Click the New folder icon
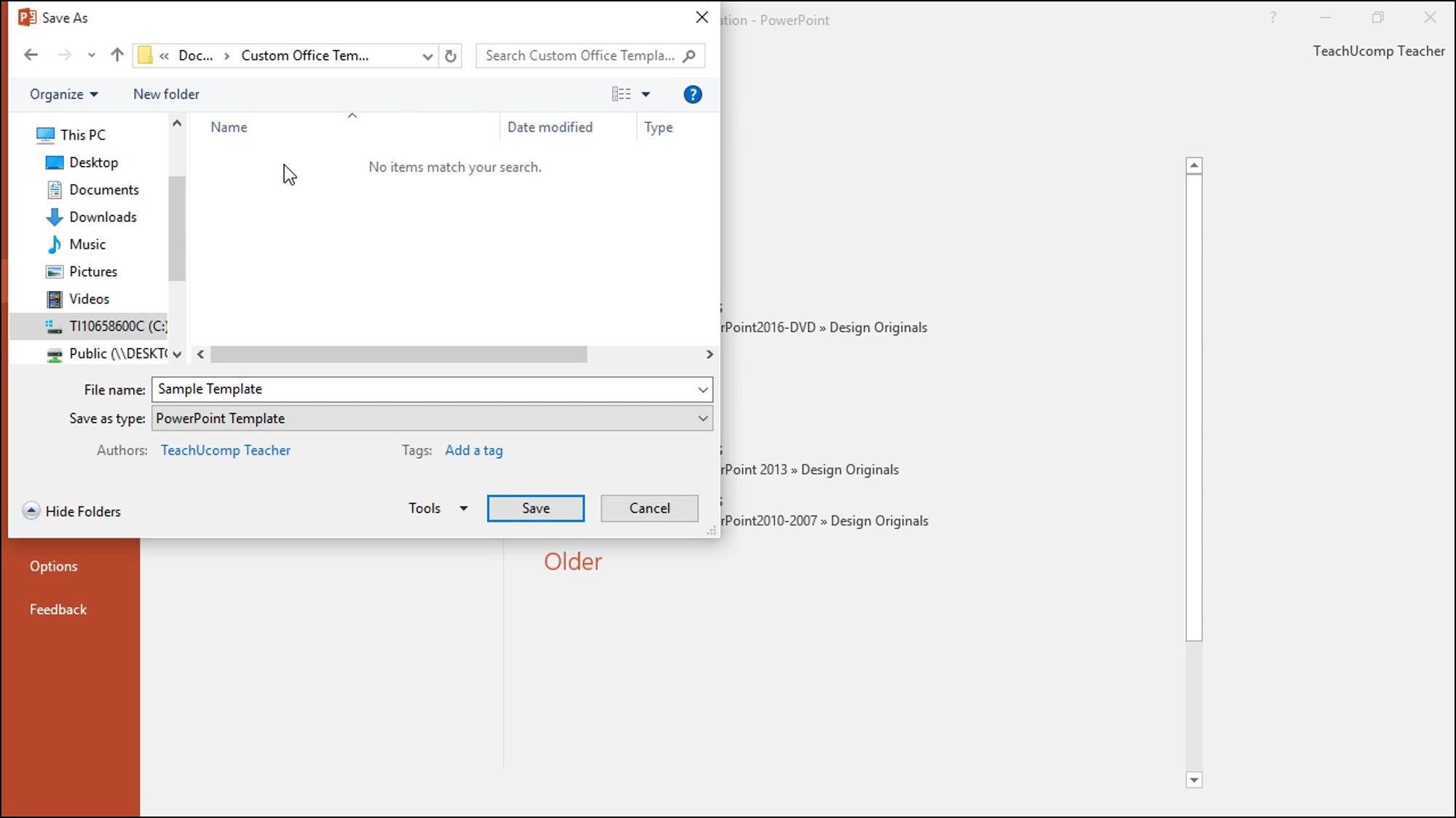1456x818 pixels. (x=166, y=93)
